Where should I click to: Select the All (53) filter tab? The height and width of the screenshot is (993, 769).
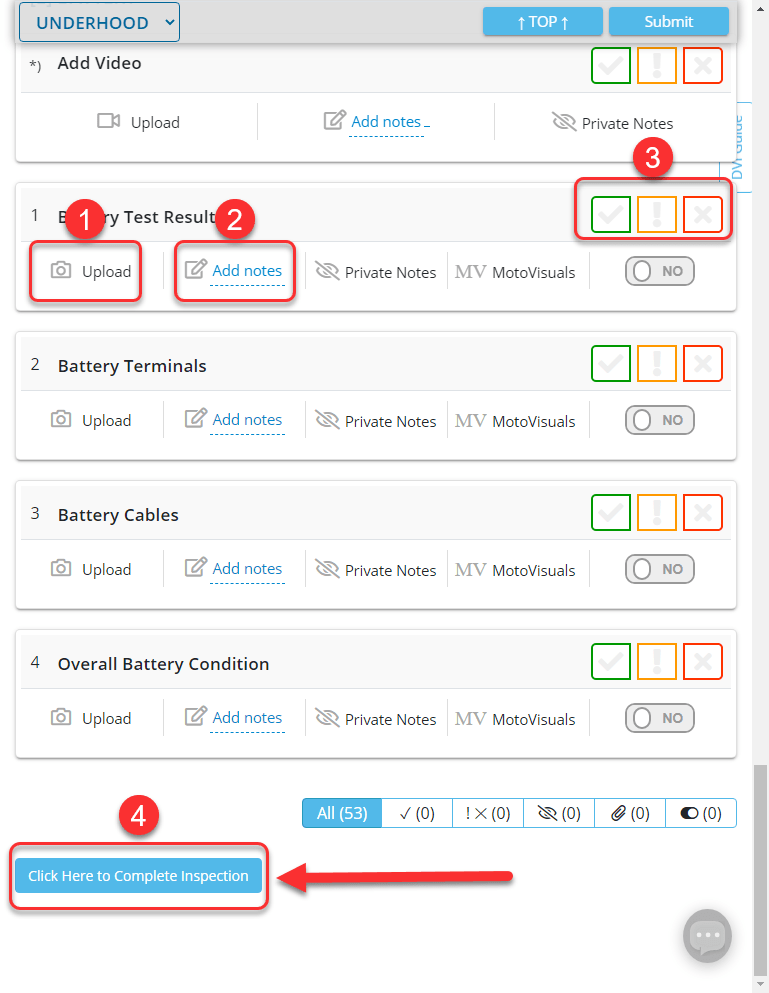(x=342, y=813)
